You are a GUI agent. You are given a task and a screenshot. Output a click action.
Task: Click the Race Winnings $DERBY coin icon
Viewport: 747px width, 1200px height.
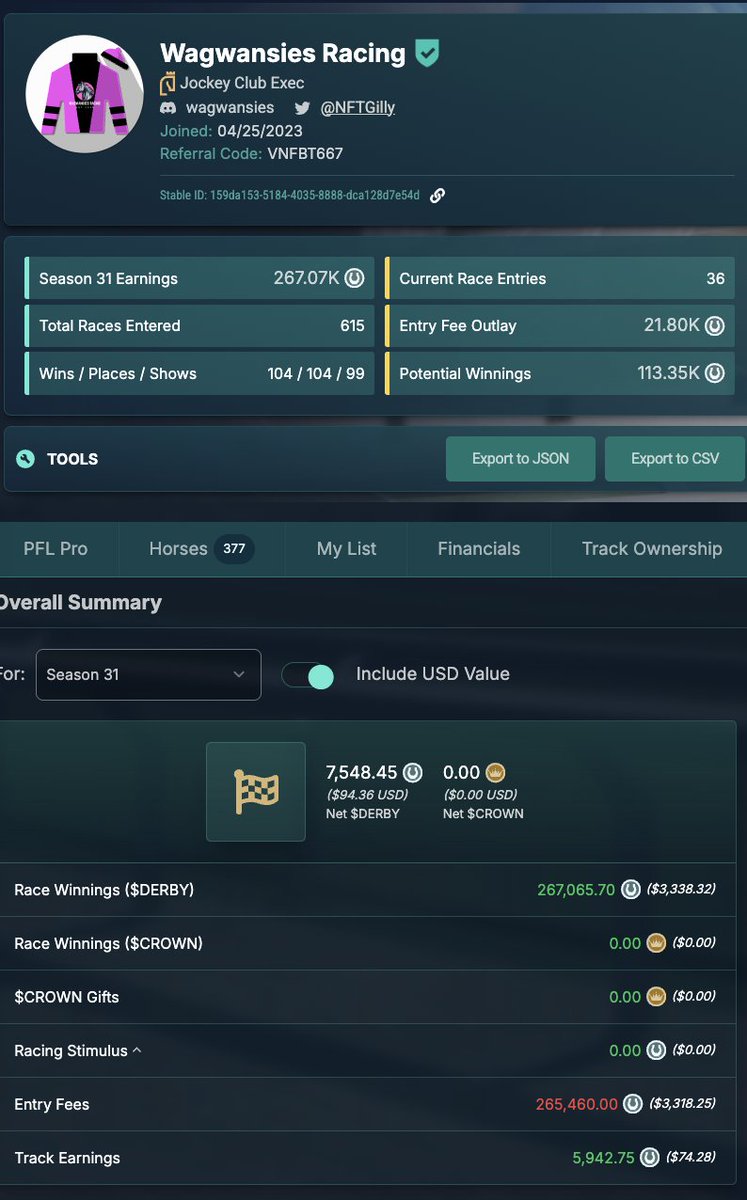(x=631, y=889)
